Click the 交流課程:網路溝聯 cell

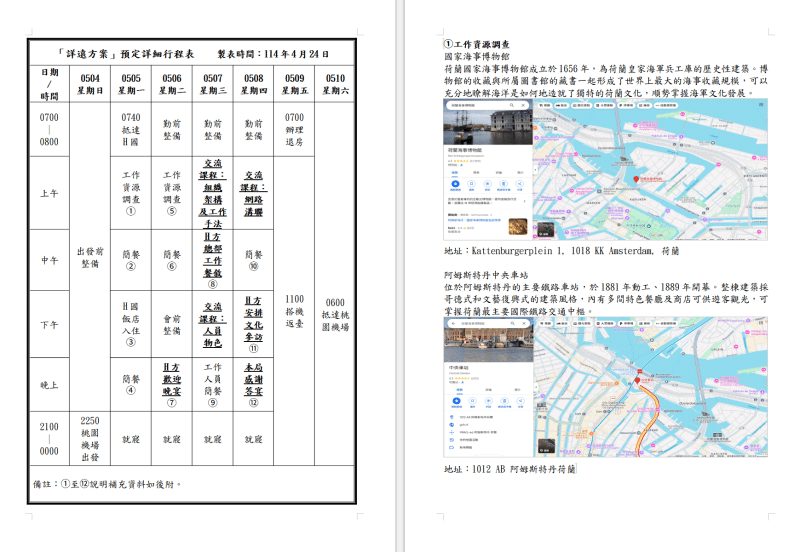254,193
